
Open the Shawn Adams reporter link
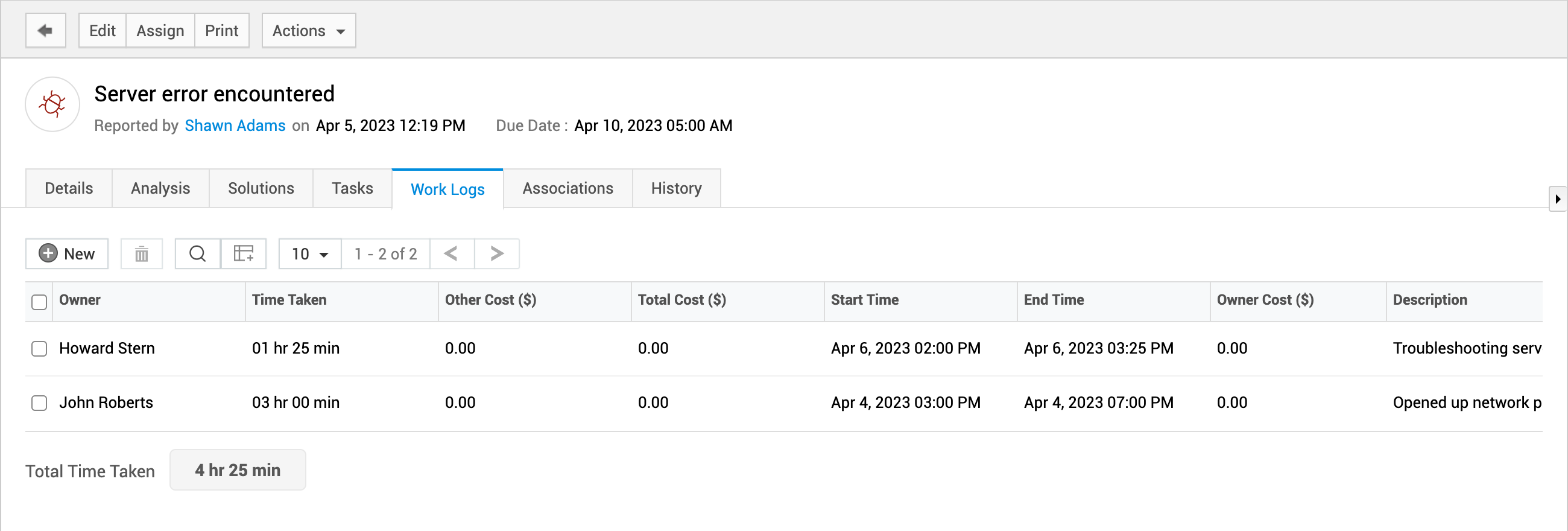tap(235, 126)
